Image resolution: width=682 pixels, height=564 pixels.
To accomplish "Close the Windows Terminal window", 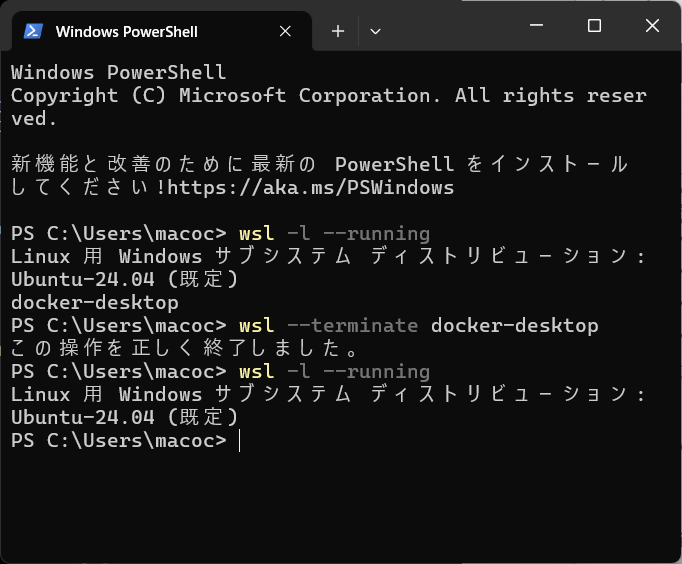I will 652,26.
